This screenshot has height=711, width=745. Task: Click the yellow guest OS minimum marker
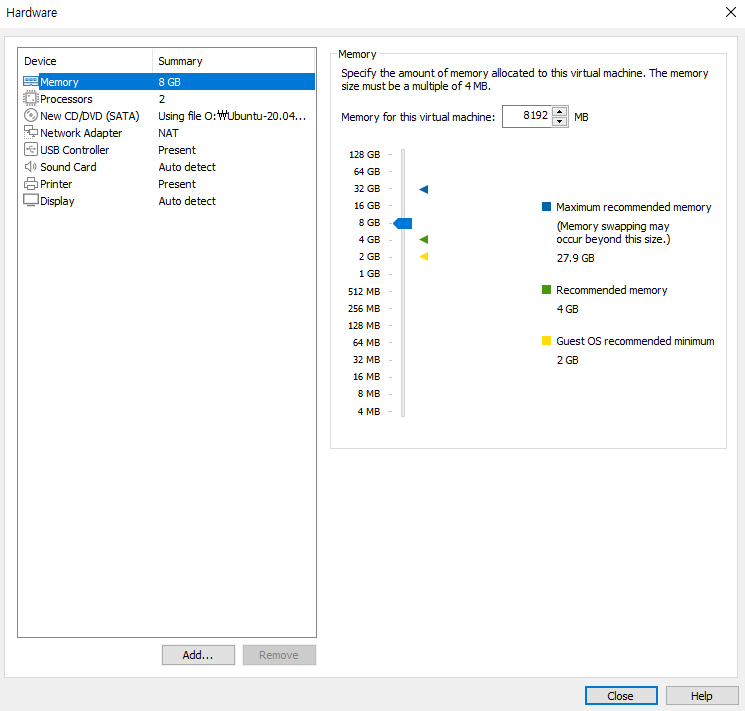point(424,257)
